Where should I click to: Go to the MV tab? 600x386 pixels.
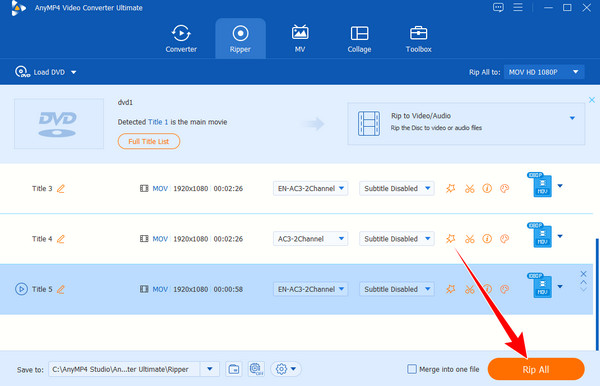pos(300,39)
